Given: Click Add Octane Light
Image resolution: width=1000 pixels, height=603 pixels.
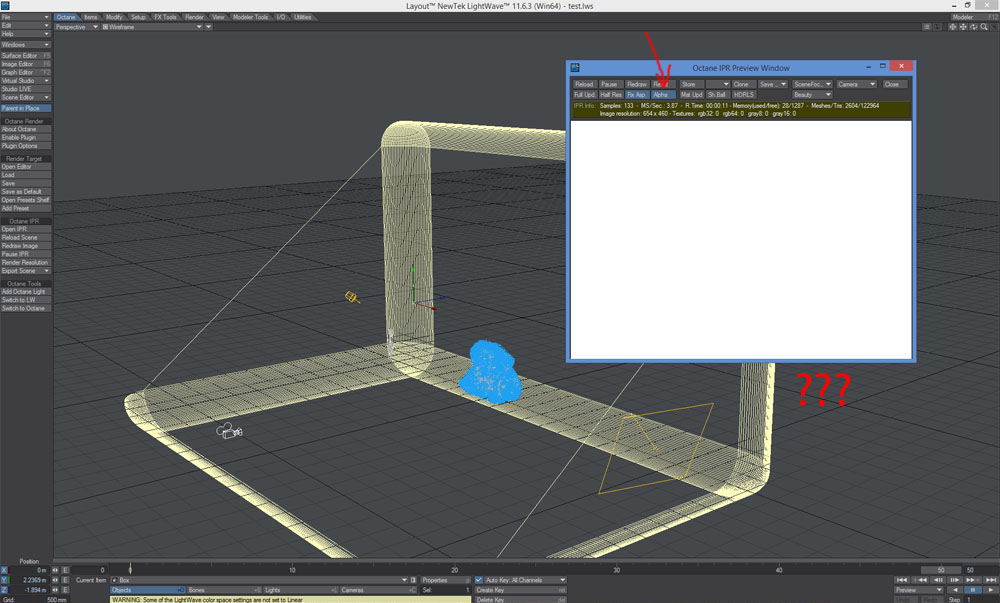Looking at the screenshot, I should coord(26,292).
